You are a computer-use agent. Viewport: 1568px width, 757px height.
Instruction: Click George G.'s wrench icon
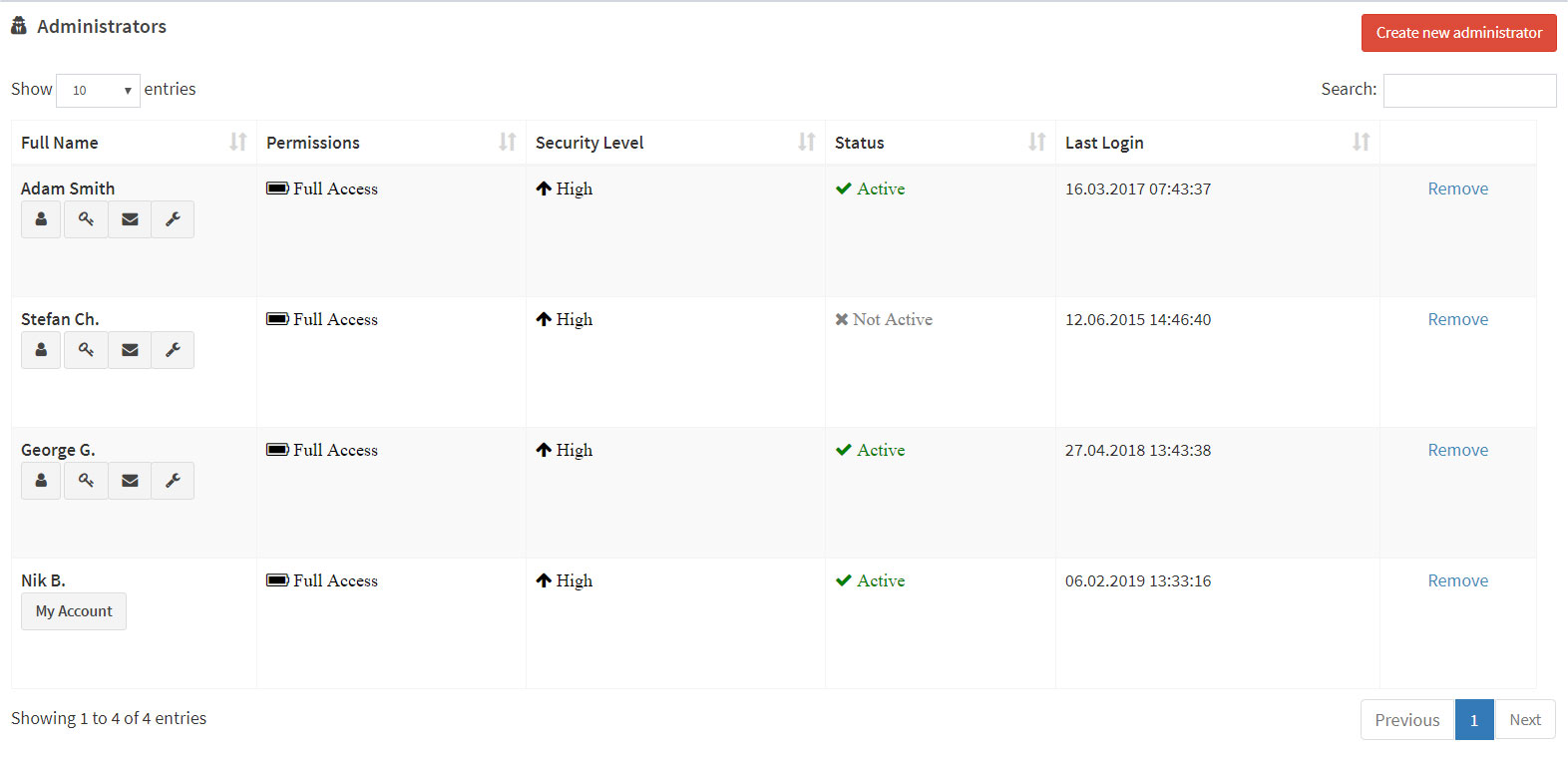[x=173, y=481]
